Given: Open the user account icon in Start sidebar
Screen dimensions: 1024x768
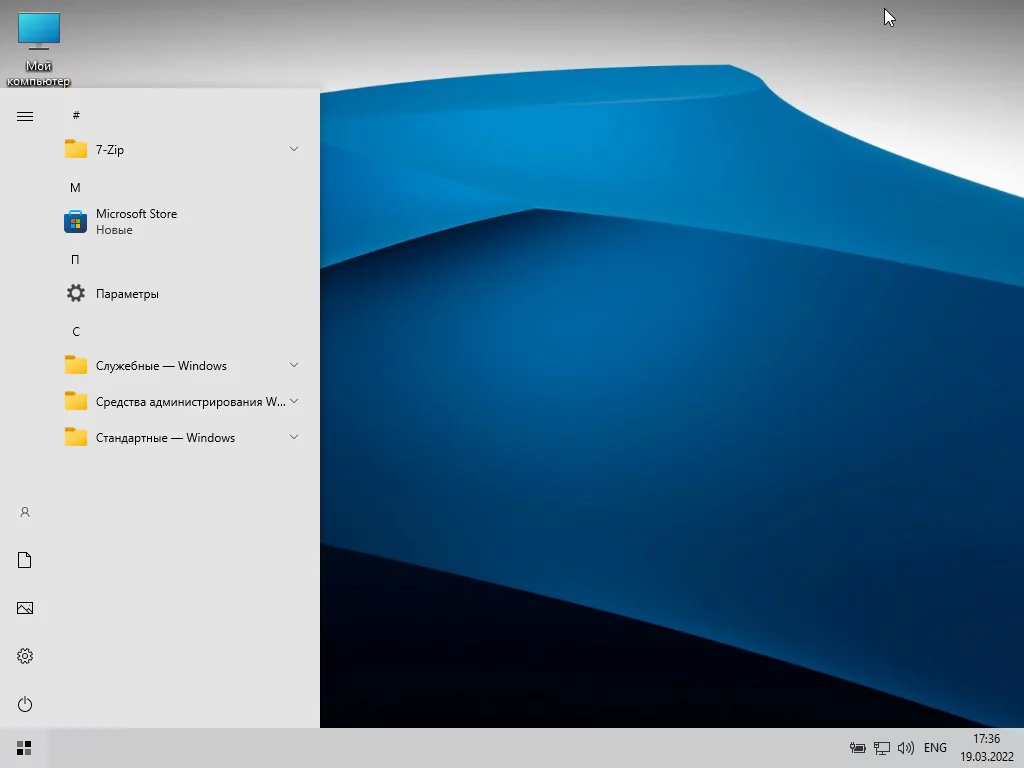Looking at the screenshot, I should click(x=25, y=512).
